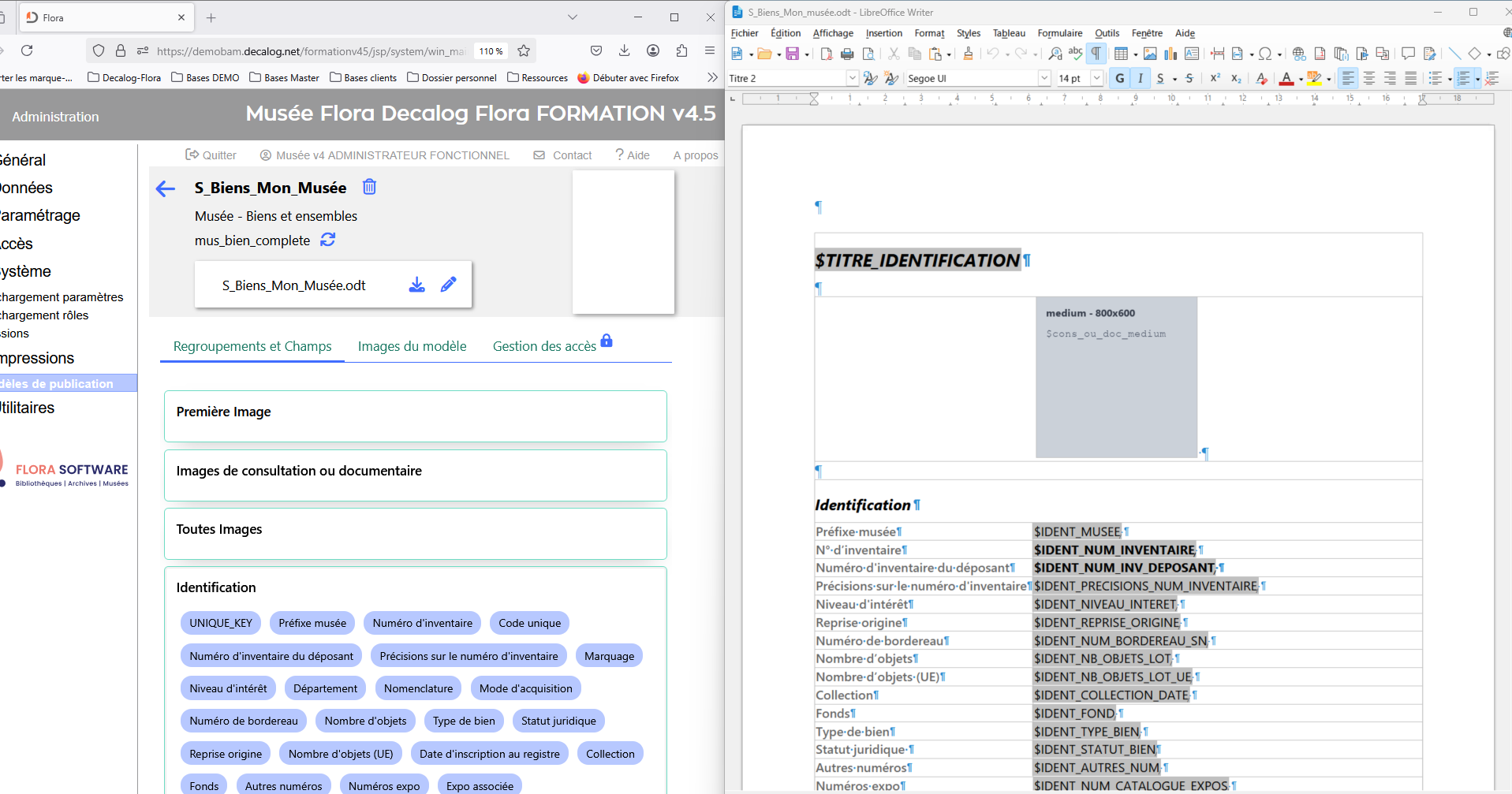Click the pencil edit icon beside S_Biens_Mon_Musée.odt
Screen dimensions: 1512x794
pyautogui.click(x=448, y=285)
